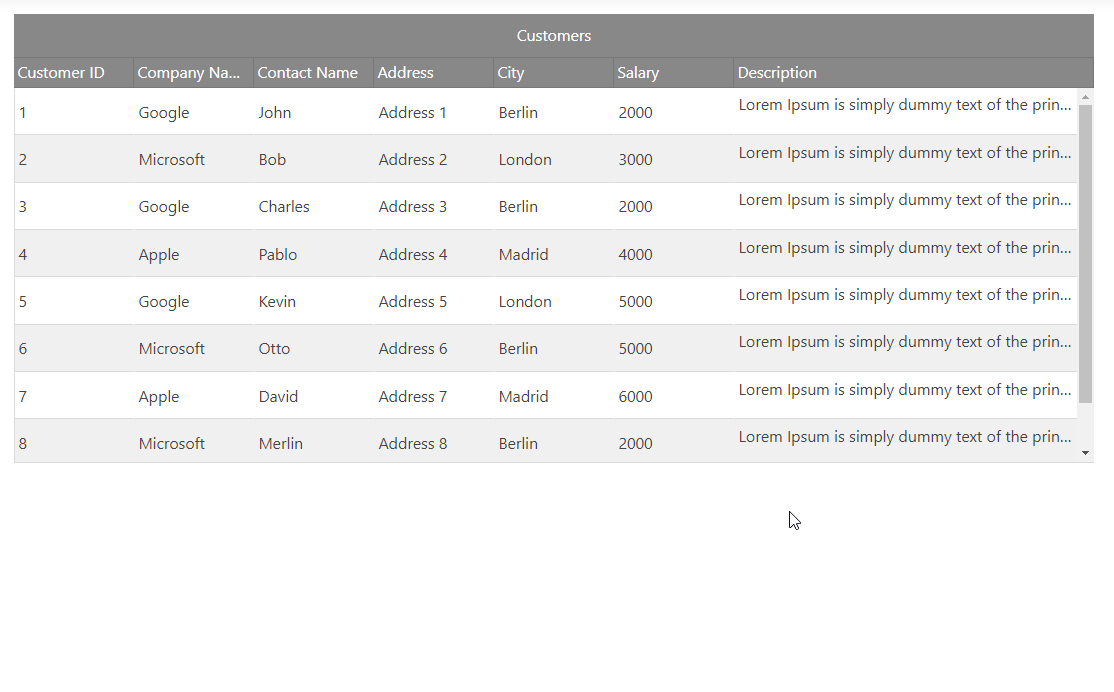Click the Customers table title bar
Viewport: 1114px width, 692px height.
click(x=553, y=36)
